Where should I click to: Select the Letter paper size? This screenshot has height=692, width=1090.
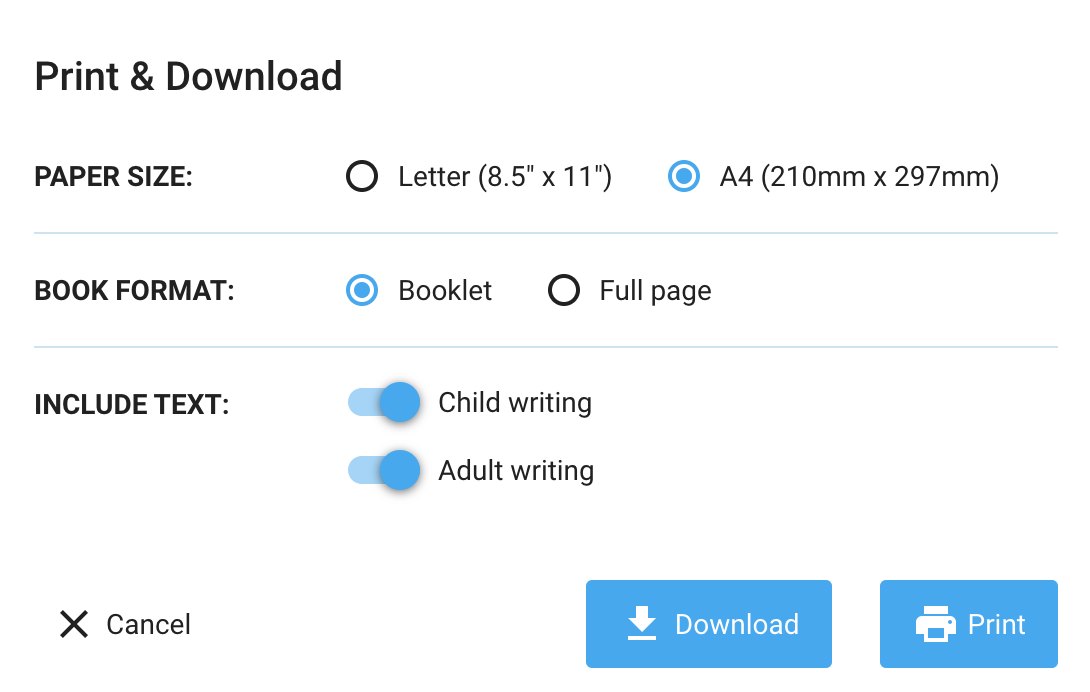[x=361, y=176]
